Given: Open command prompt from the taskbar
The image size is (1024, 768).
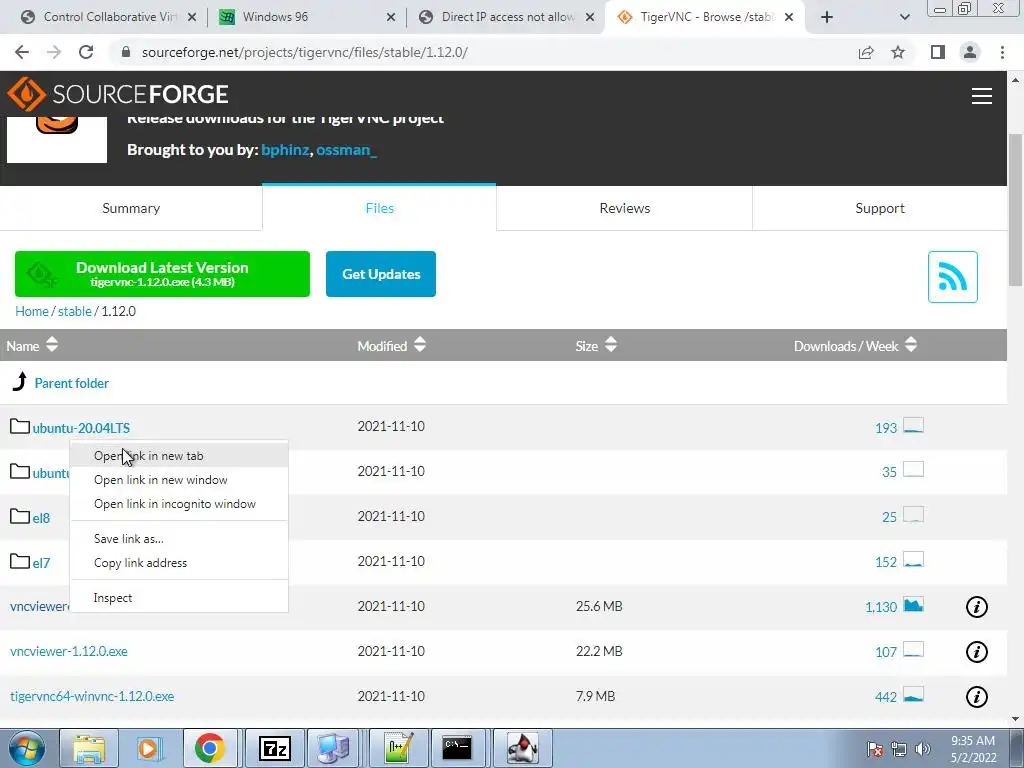Looking at the screenshot, I should 457,748.
